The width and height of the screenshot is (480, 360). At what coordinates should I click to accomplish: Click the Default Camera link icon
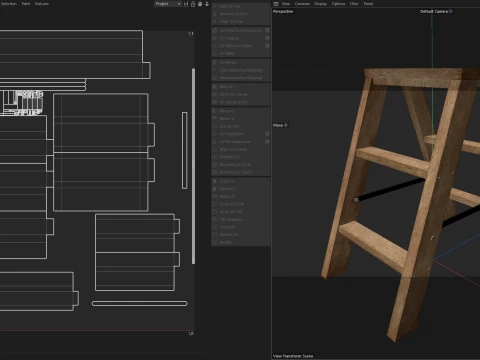point(451,11)
